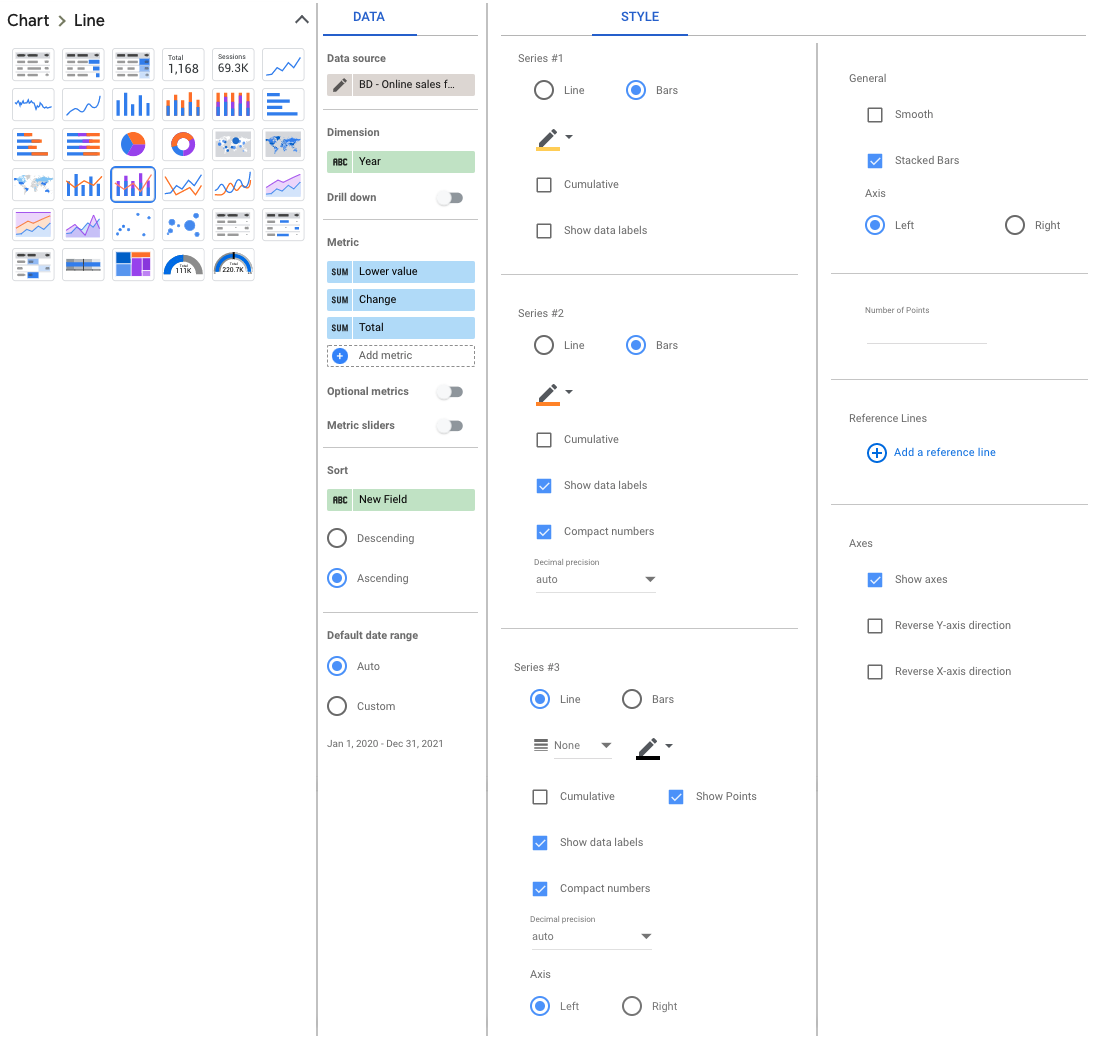Select the Right axis in General
This screenshot has width=1100, height=1050.
tap(1014, 225)
